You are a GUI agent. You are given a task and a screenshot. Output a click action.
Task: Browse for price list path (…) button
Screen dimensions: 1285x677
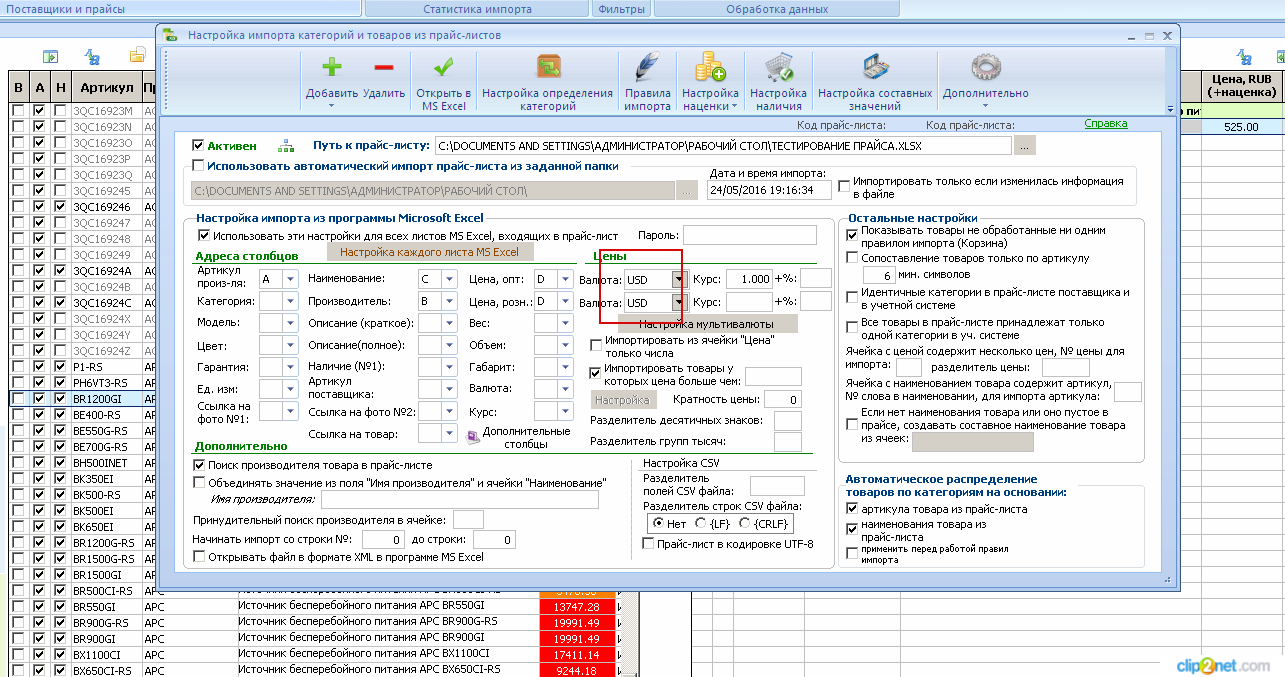(1023, 146)
